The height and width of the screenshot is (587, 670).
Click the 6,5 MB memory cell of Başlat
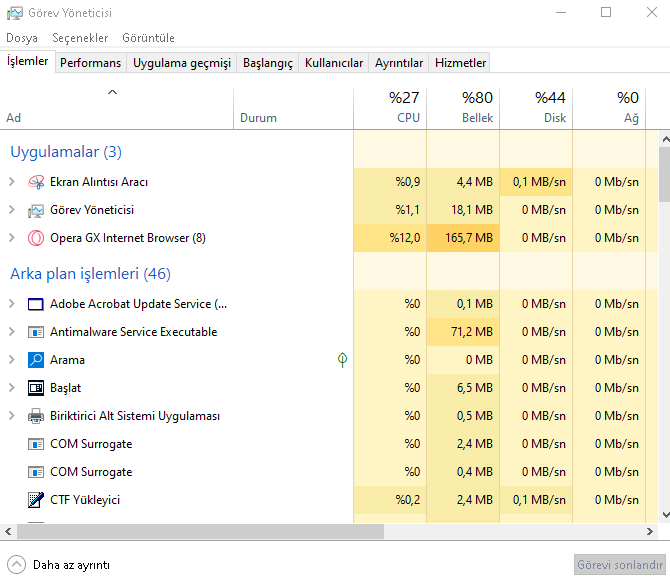[463, 388]
